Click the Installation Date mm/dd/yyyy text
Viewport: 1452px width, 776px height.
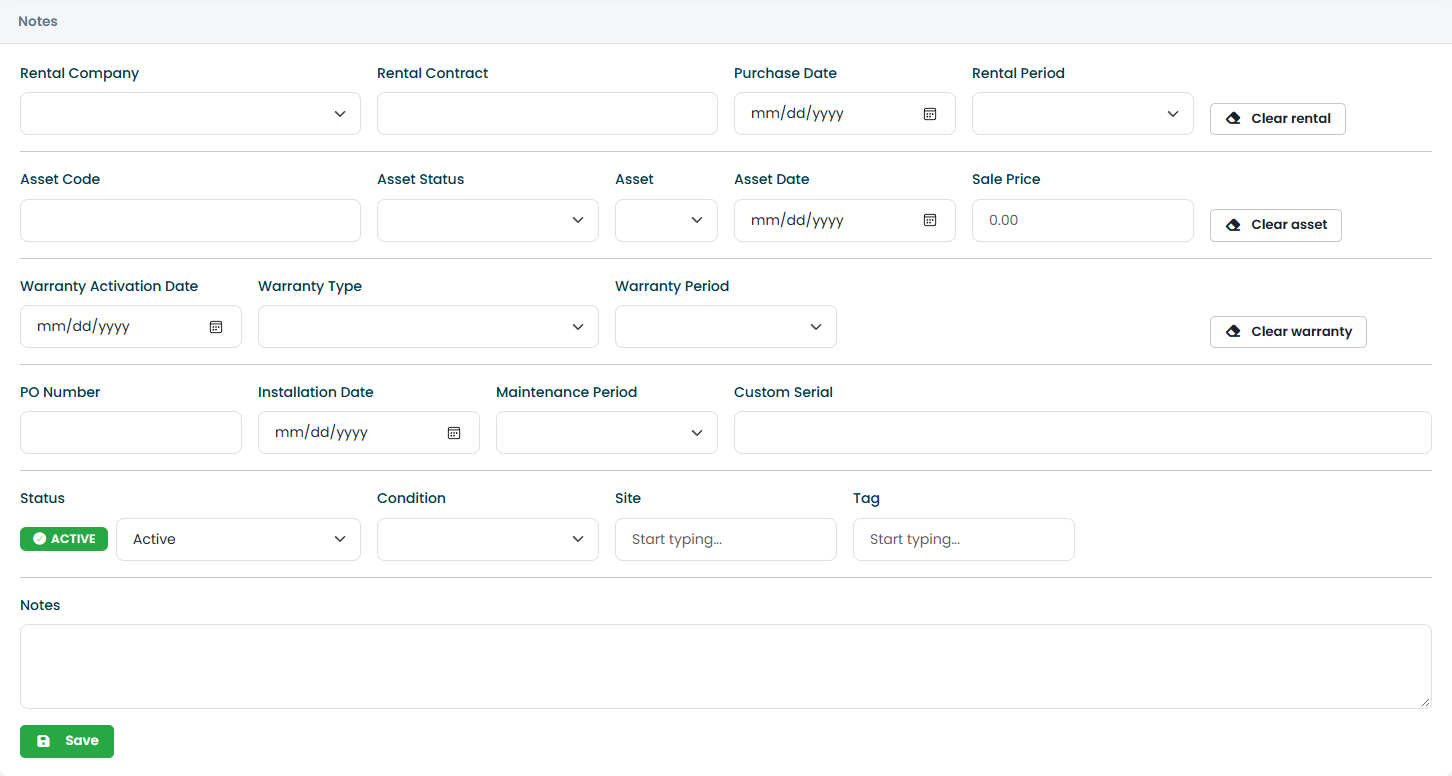point(322,433)
